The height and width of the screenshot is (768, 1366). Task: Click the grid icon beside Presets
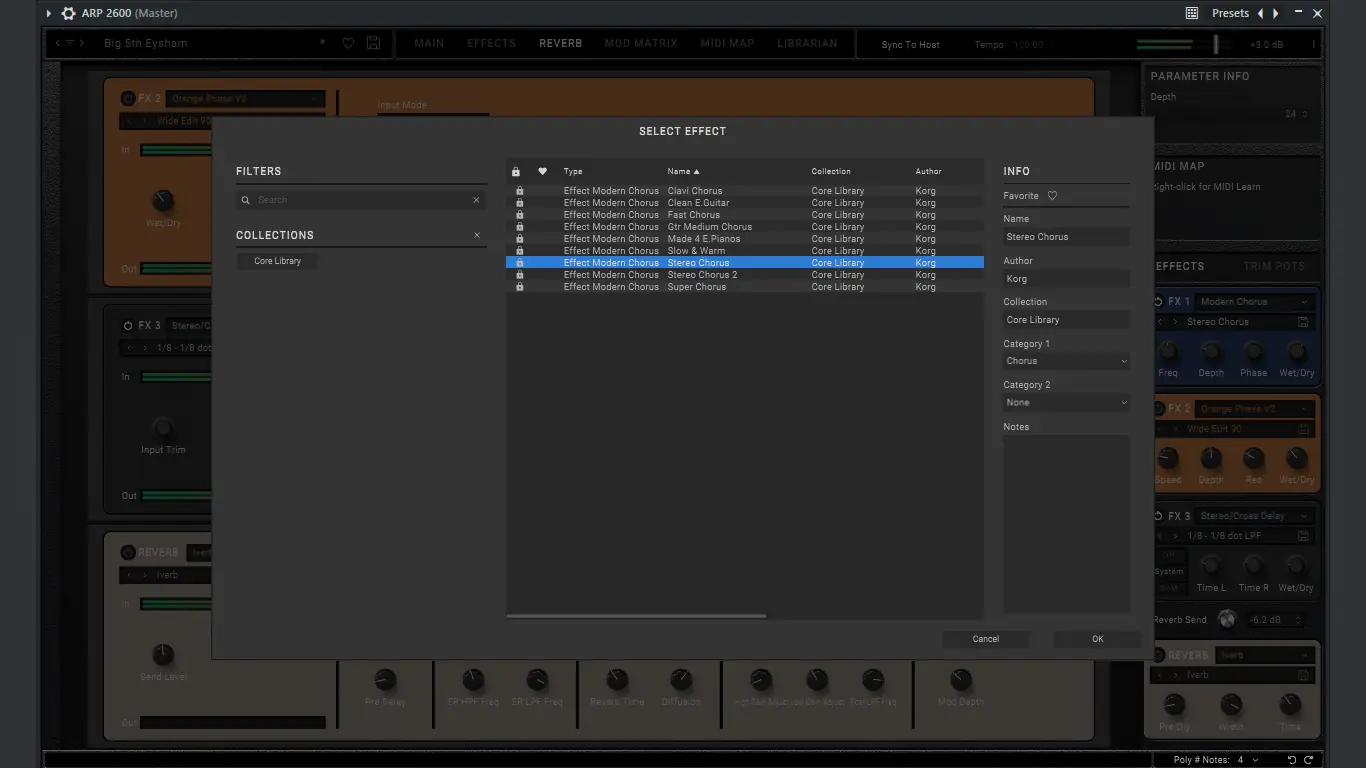click(1192, 13)
